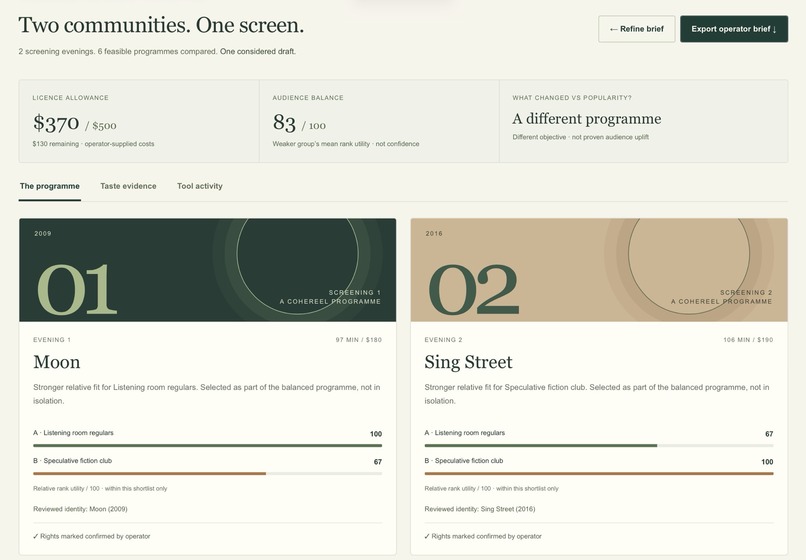The height and width of the screenshot is (560, 806).
Task: Click the tan 02 screening poster
Action: tap(599, 270)
